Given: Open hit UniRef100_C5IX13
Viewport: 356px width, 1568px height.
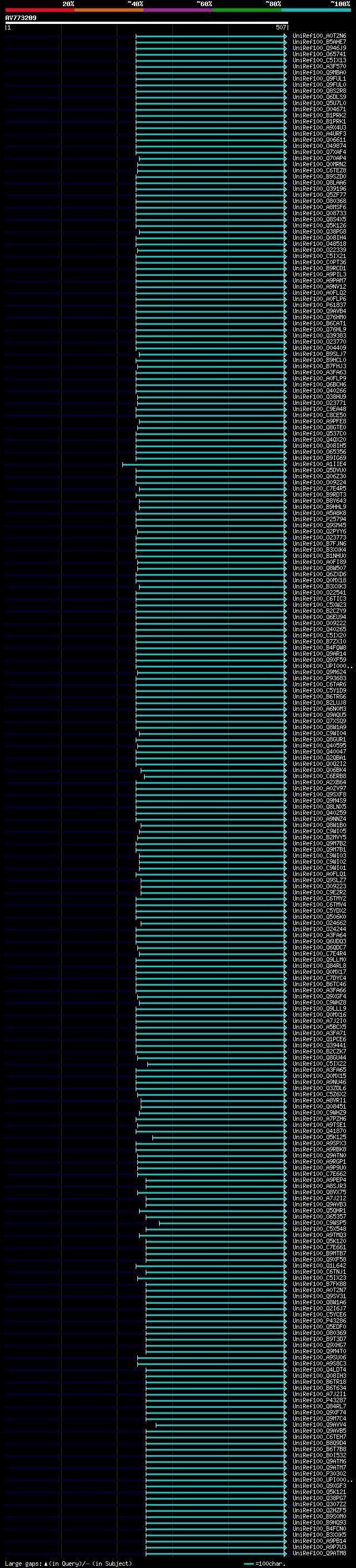Looking at the screenshot, I should [319, 61].
